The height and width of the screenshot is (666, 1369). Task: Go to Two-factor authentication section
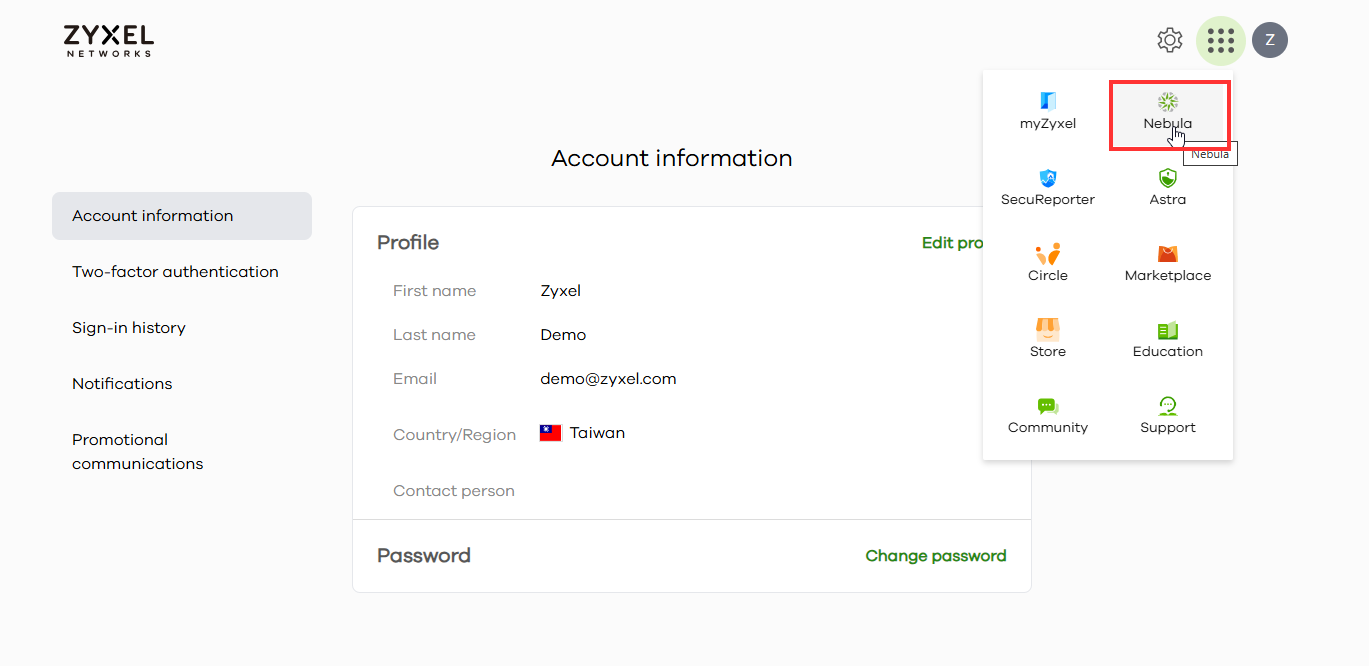175,272
